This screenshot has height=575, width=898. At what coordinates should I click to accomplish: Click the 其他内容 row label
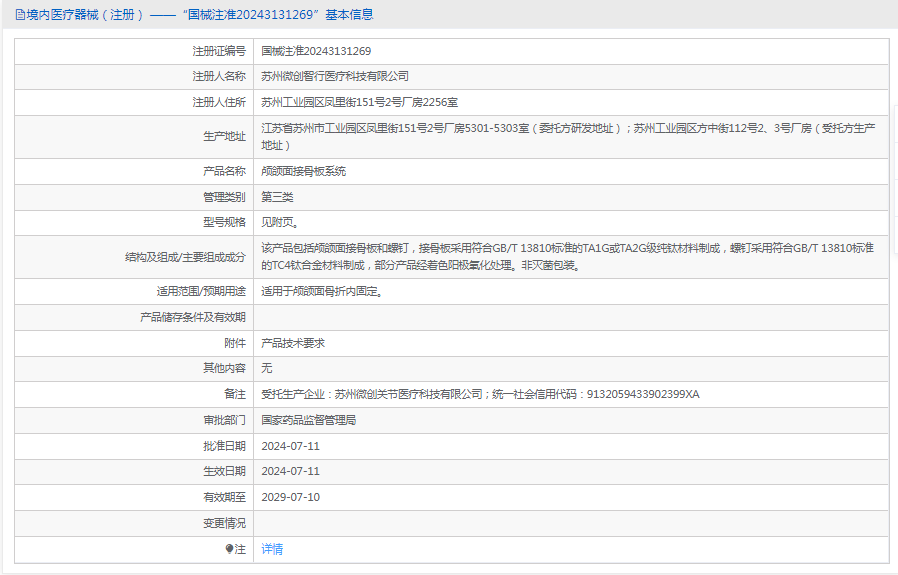pos(224,368)
